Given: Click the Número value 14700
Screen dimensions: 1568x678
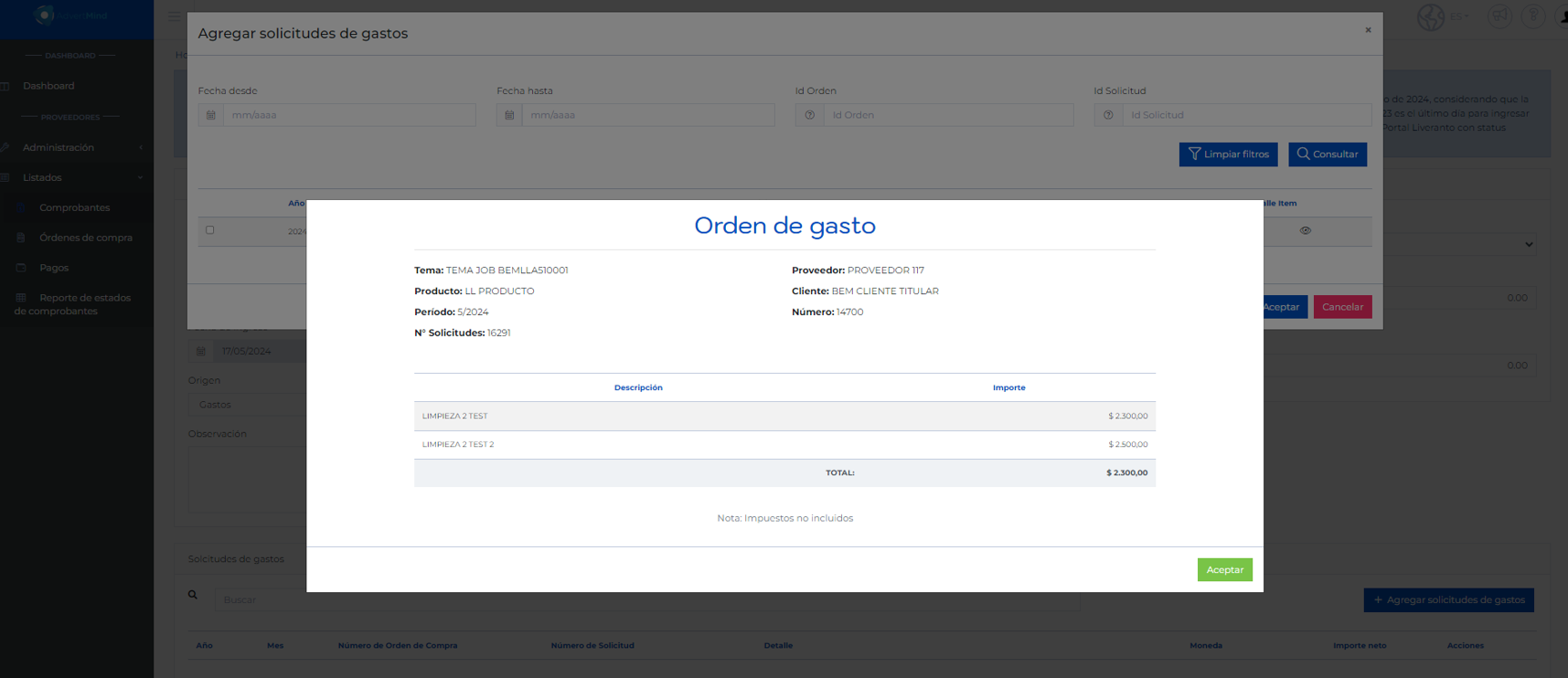Looking at the screenshot, I should point(850,313).
